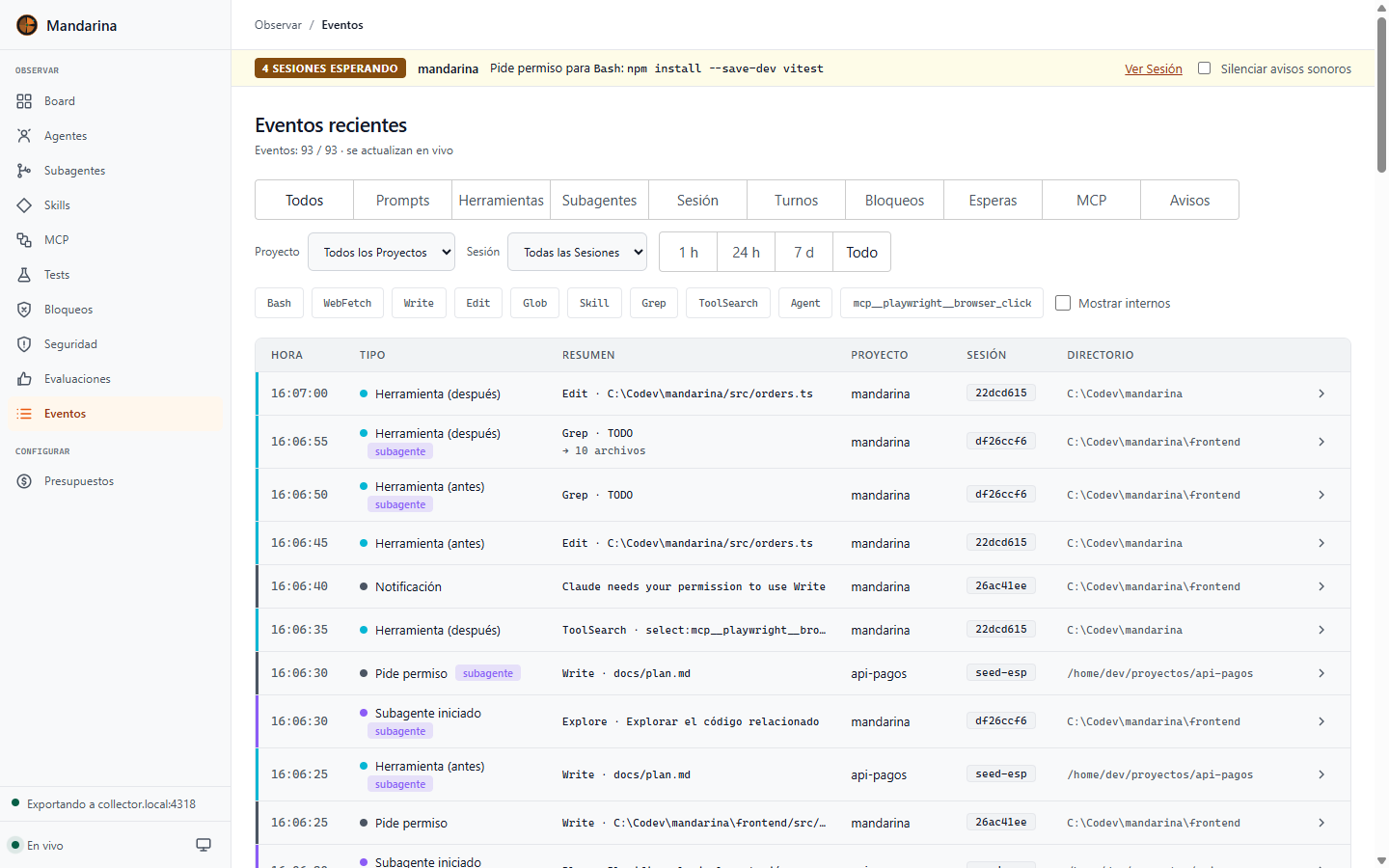Viewport: 1389px width, 868px height.
Task: Open the Agentes sidebar icon
Action: coord(24,136)
